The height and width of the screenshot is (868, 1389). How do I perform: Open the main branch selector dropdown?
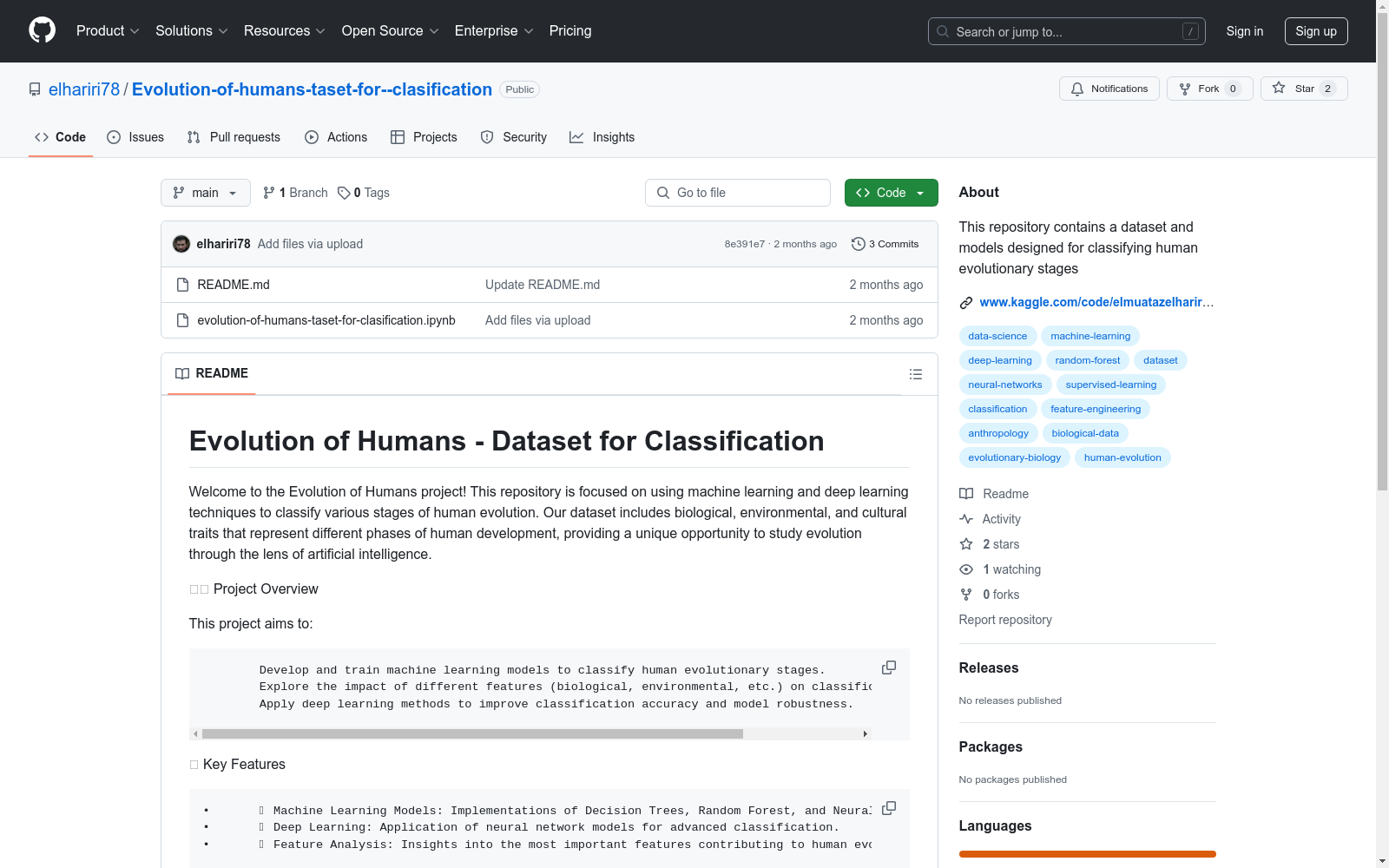[206, 193]
